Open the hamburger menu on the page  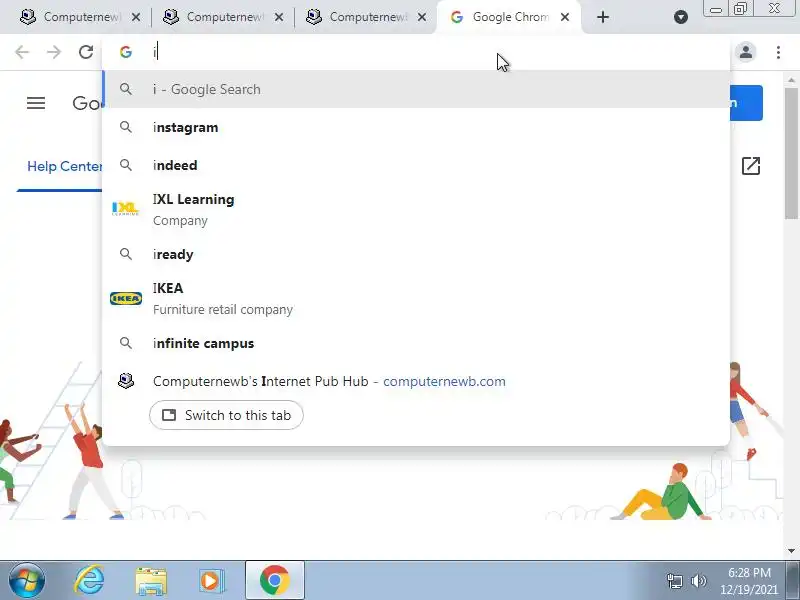coord(36,103)
